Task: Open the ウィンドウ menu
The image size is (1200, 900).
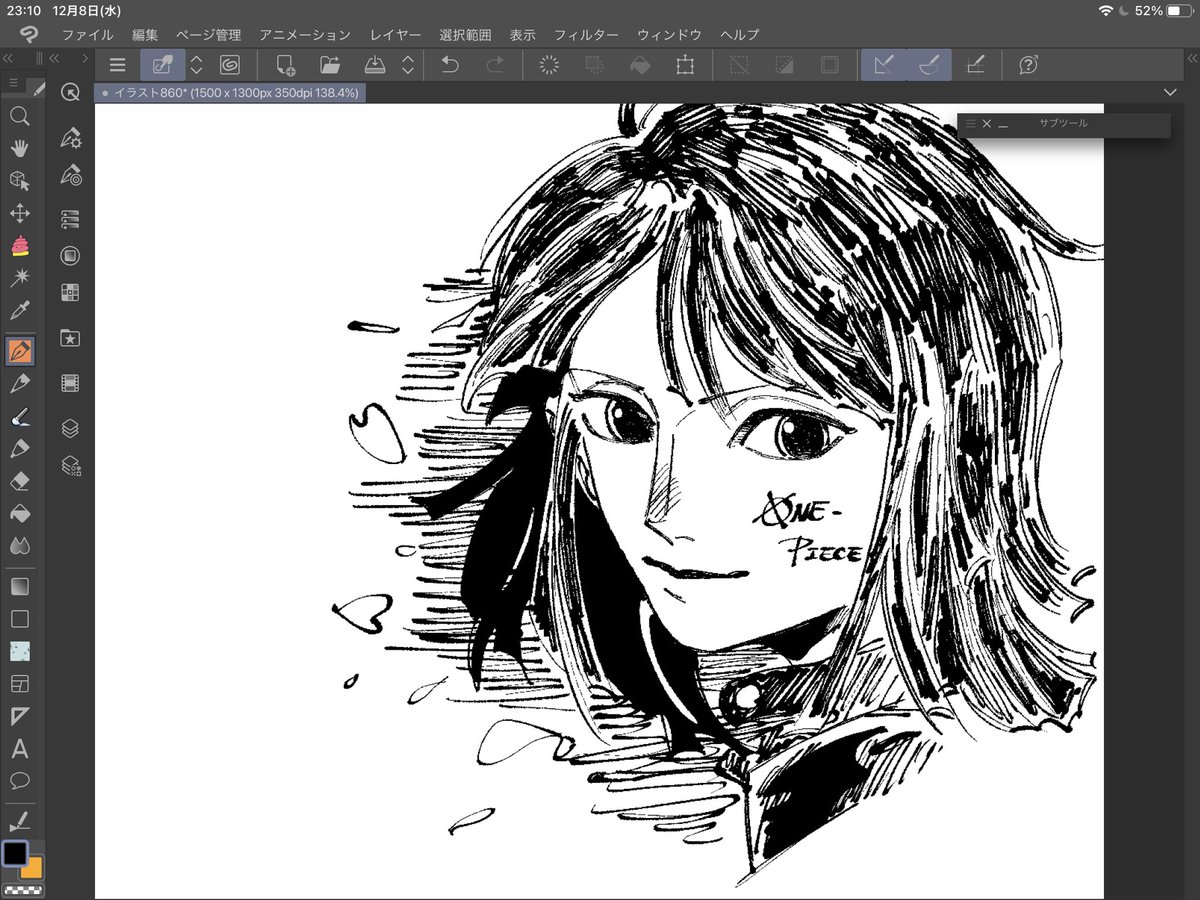Action: tap(669, 35)
